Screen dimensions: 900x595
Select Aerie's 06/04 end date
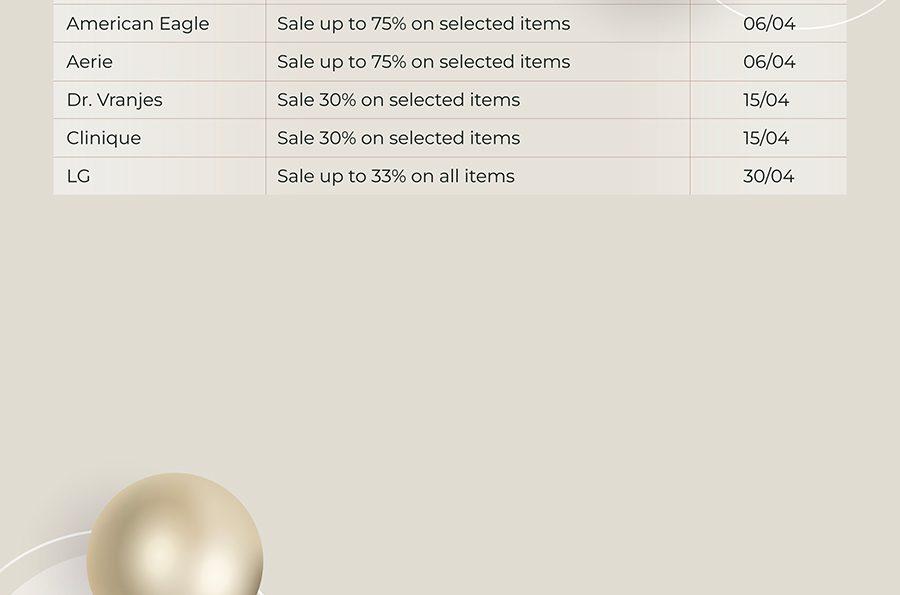[769, 61]
